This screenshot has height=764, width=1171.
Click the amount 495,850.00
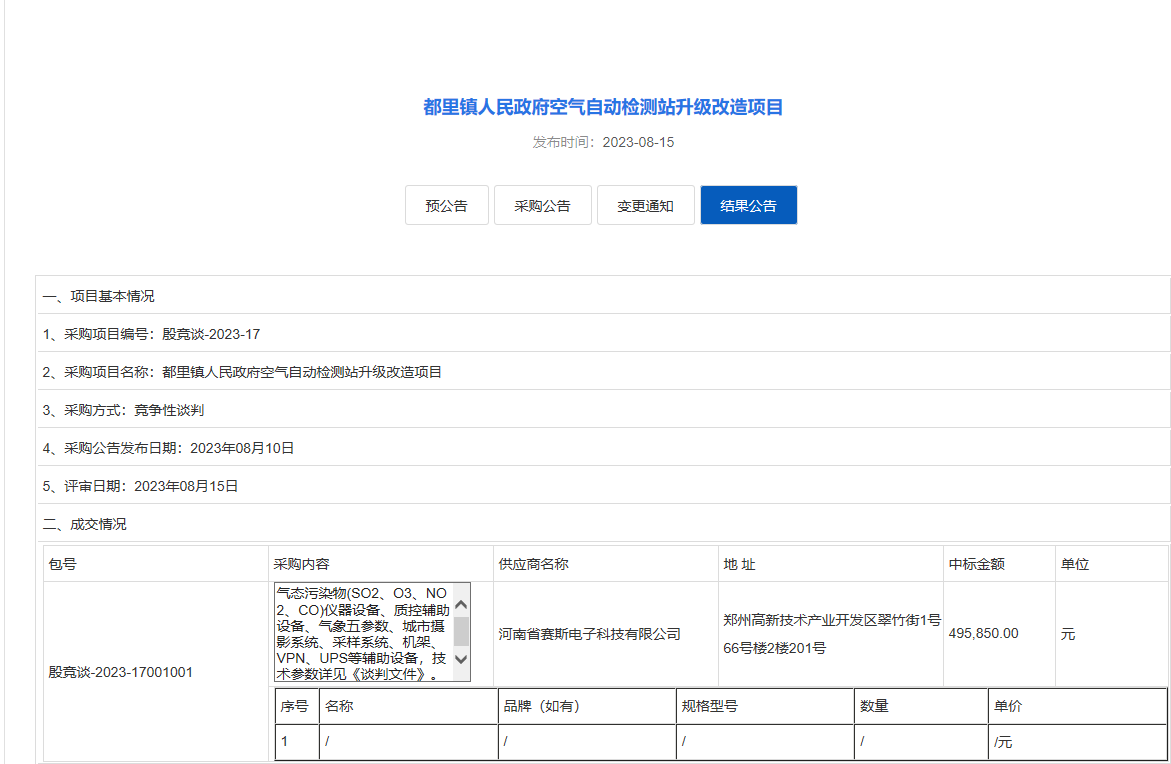point(984,633)
